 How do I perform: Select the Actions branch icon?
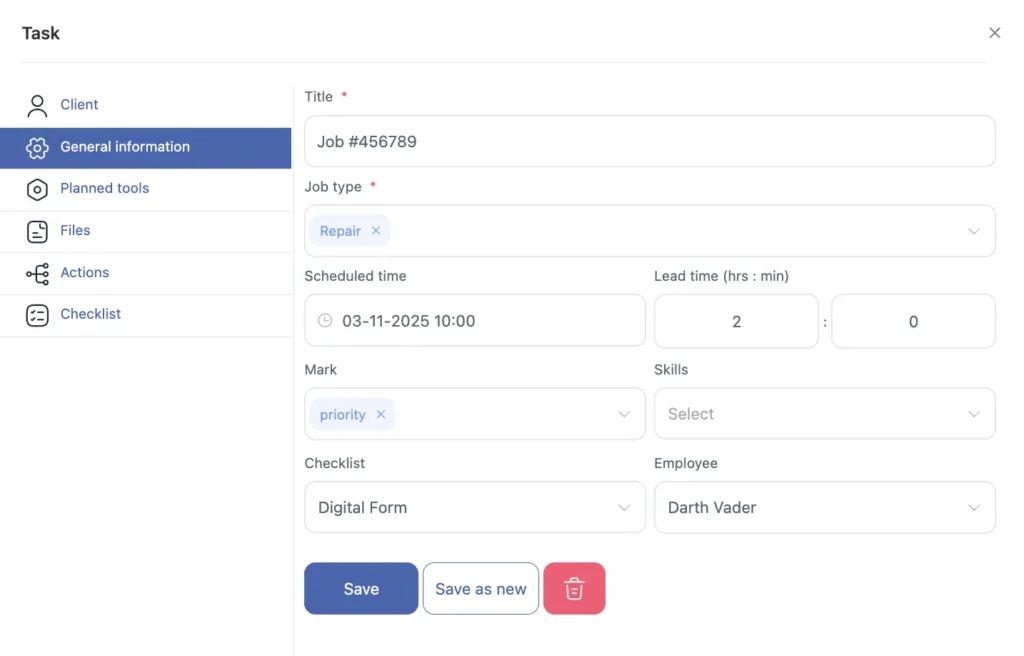point(37,272)
